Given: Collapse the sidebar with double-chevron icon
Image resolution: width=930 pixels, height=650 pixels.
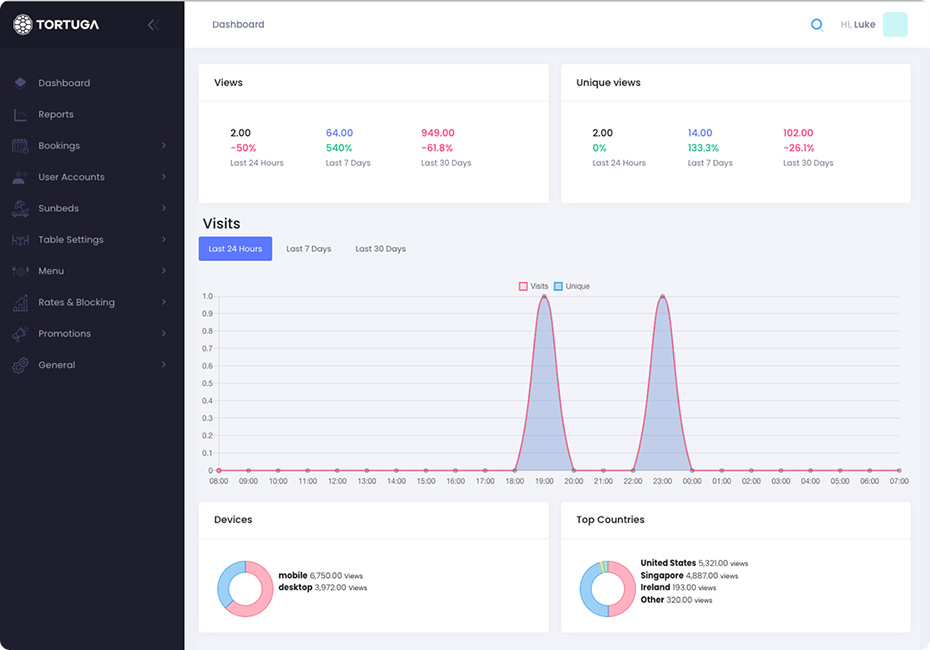Looking at the screenshot, I should (153, 25).
